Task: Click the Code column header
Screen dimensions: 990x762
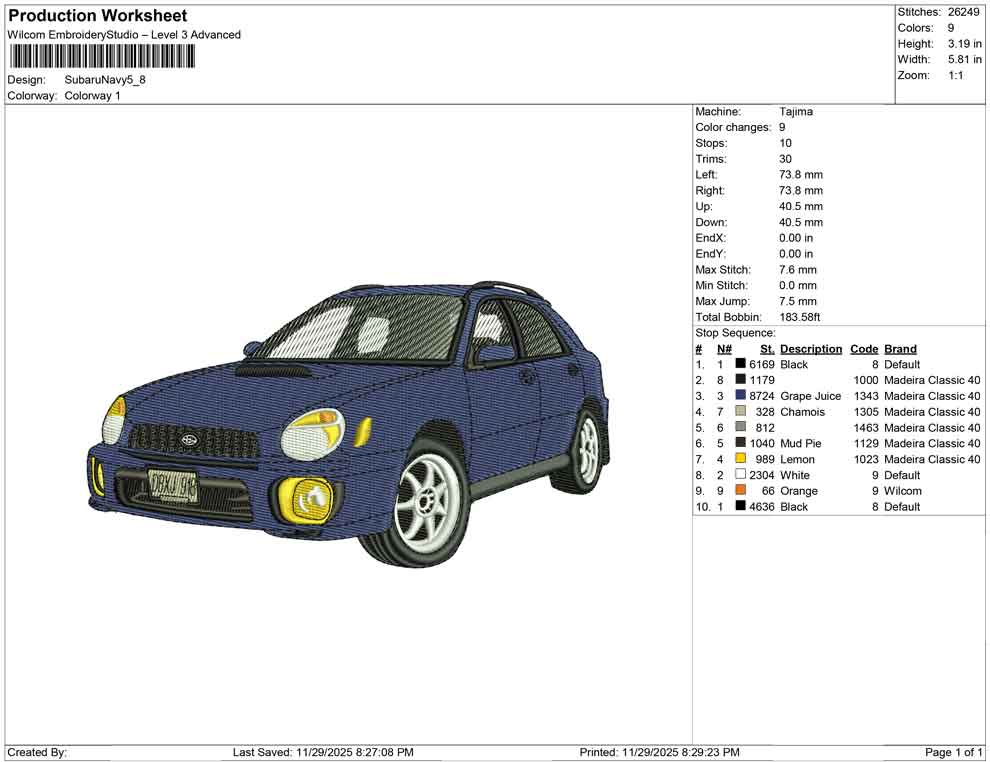Action: tap(864, 349)
